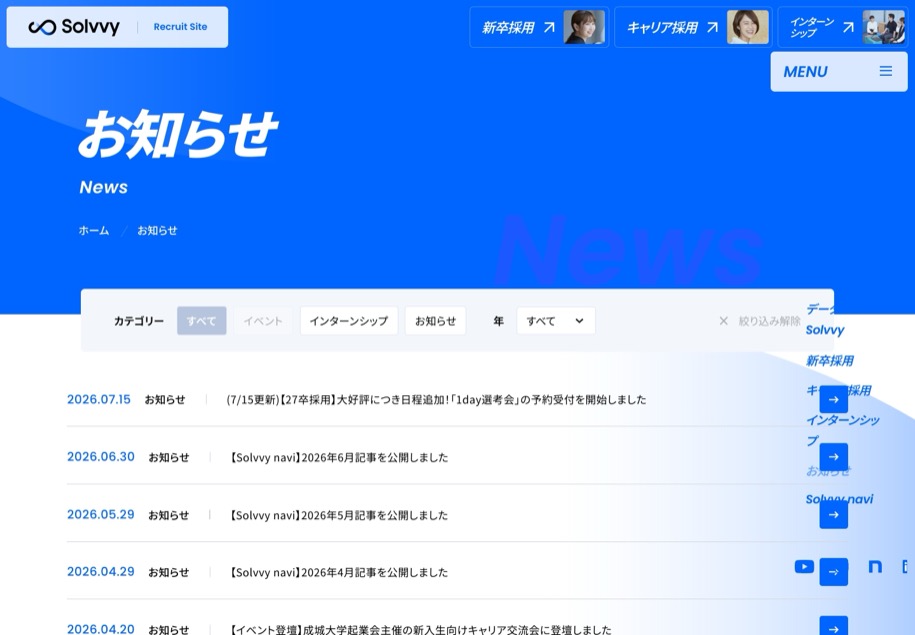
Task: Open 新卒採用 in the side menu
Action: 830,361
